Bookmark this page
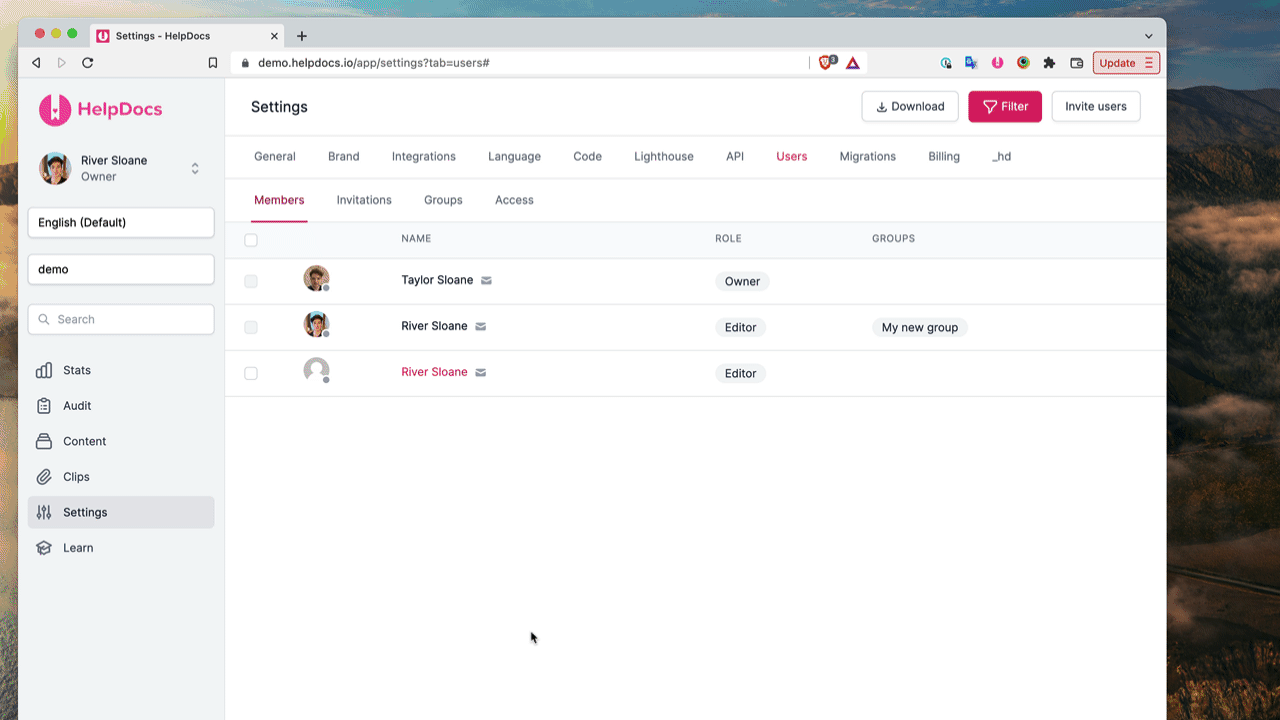1280x720 pixels. coord(213,63)
